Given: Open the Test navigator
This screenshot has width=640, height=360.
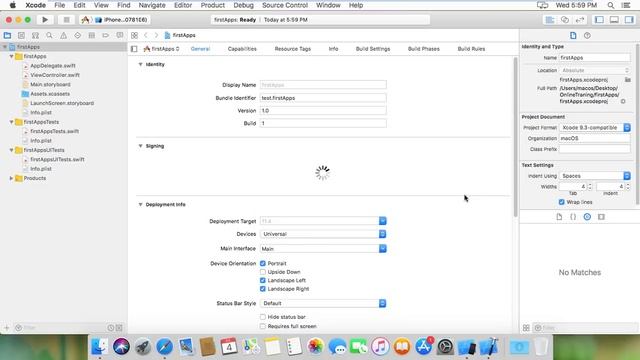Looking at the screenshot, I should coord(78,36).
